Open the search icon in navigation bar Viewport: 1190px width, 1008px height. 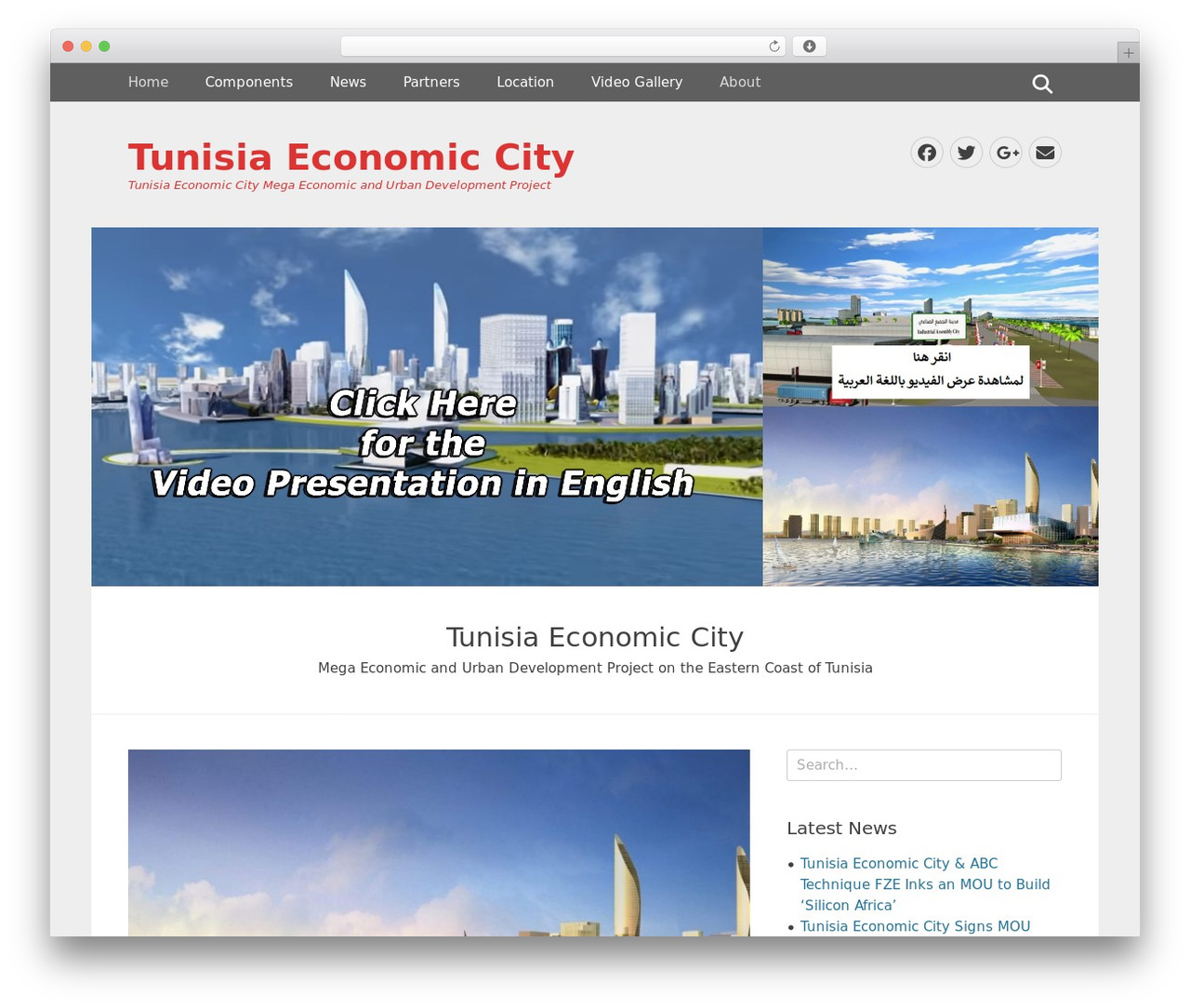coord(1042,84)
